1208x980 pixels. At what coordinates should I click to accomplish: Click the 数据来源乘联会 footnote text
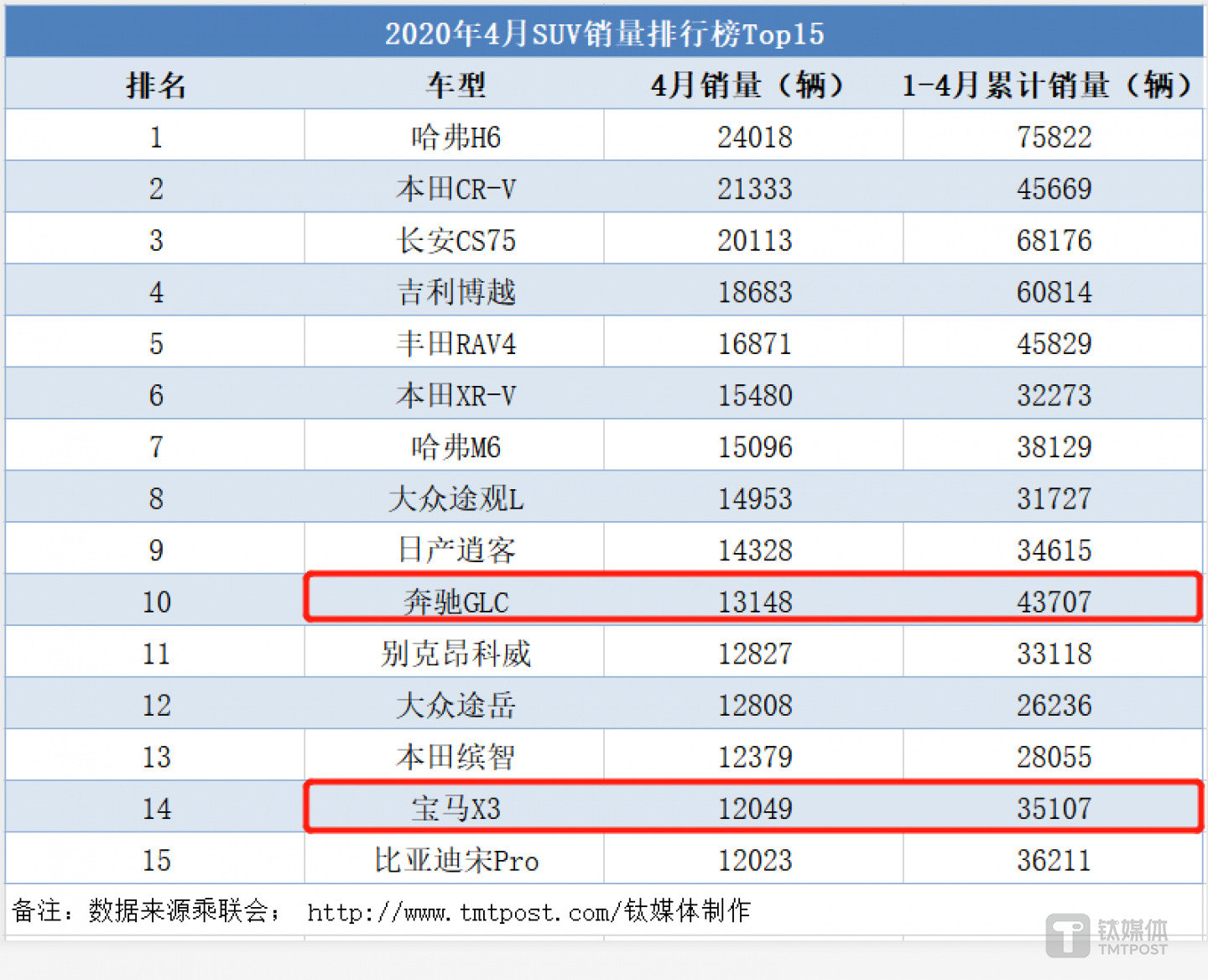pyautogui.click(x=178, y=911)
